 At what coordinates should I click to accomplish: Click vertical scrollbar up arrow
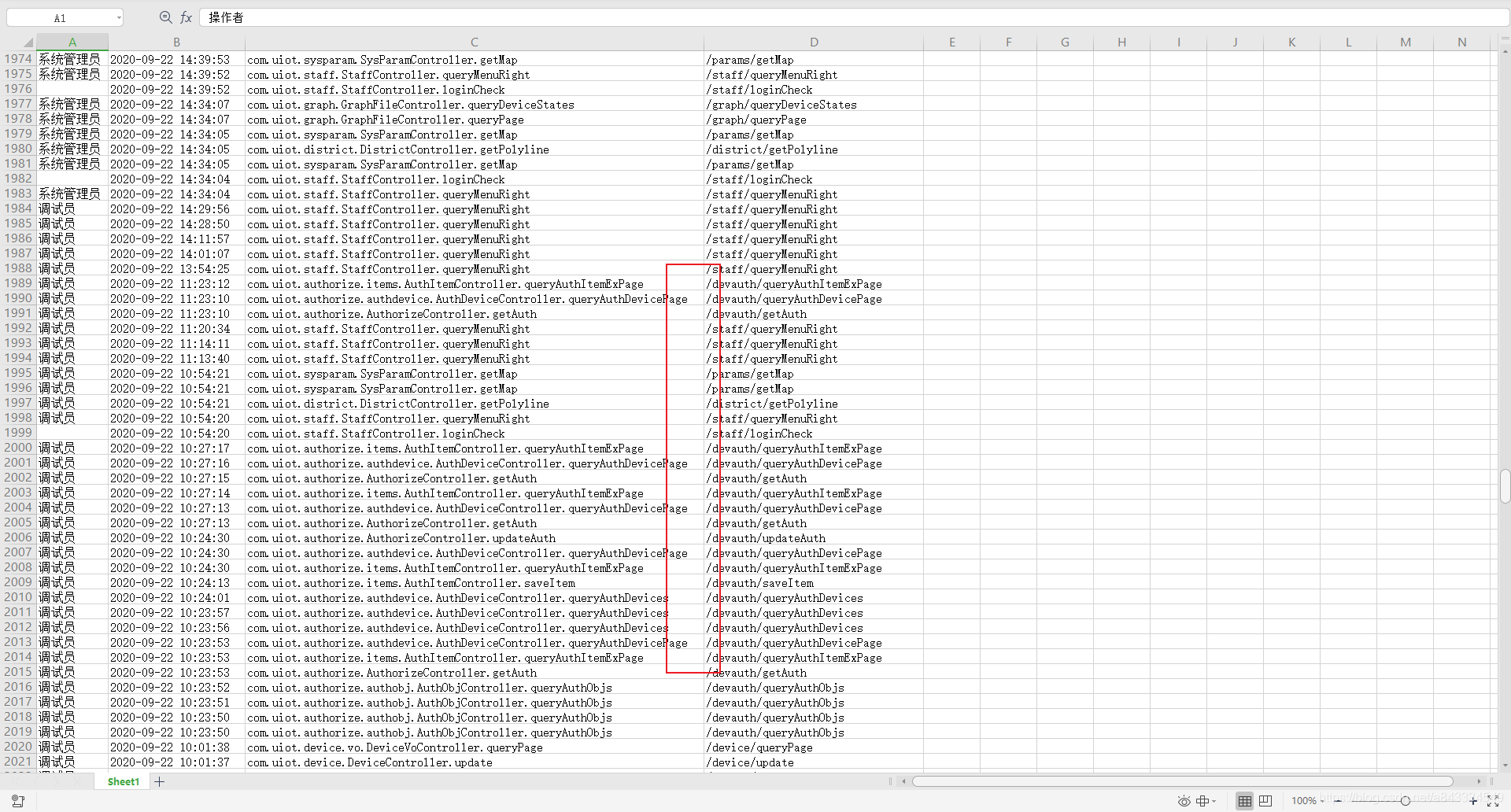click(1505, 52)
